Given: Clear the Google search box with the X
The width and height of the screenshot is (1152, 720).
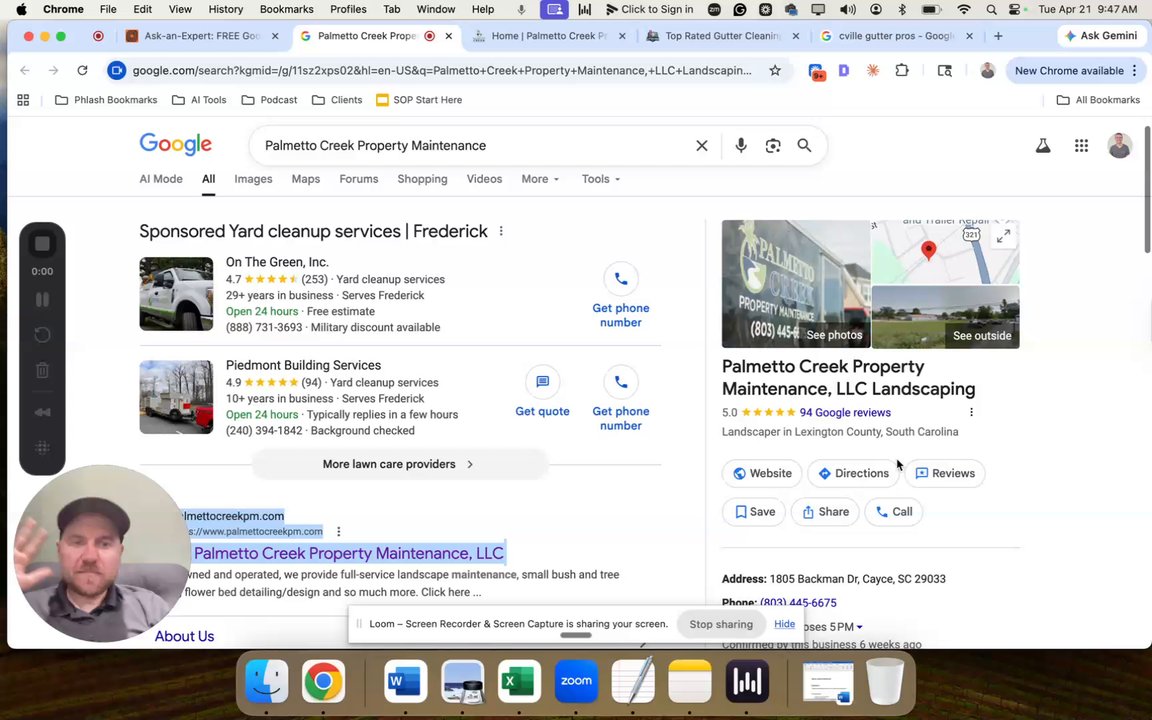Looking at the screenshot, I should 702,145.
